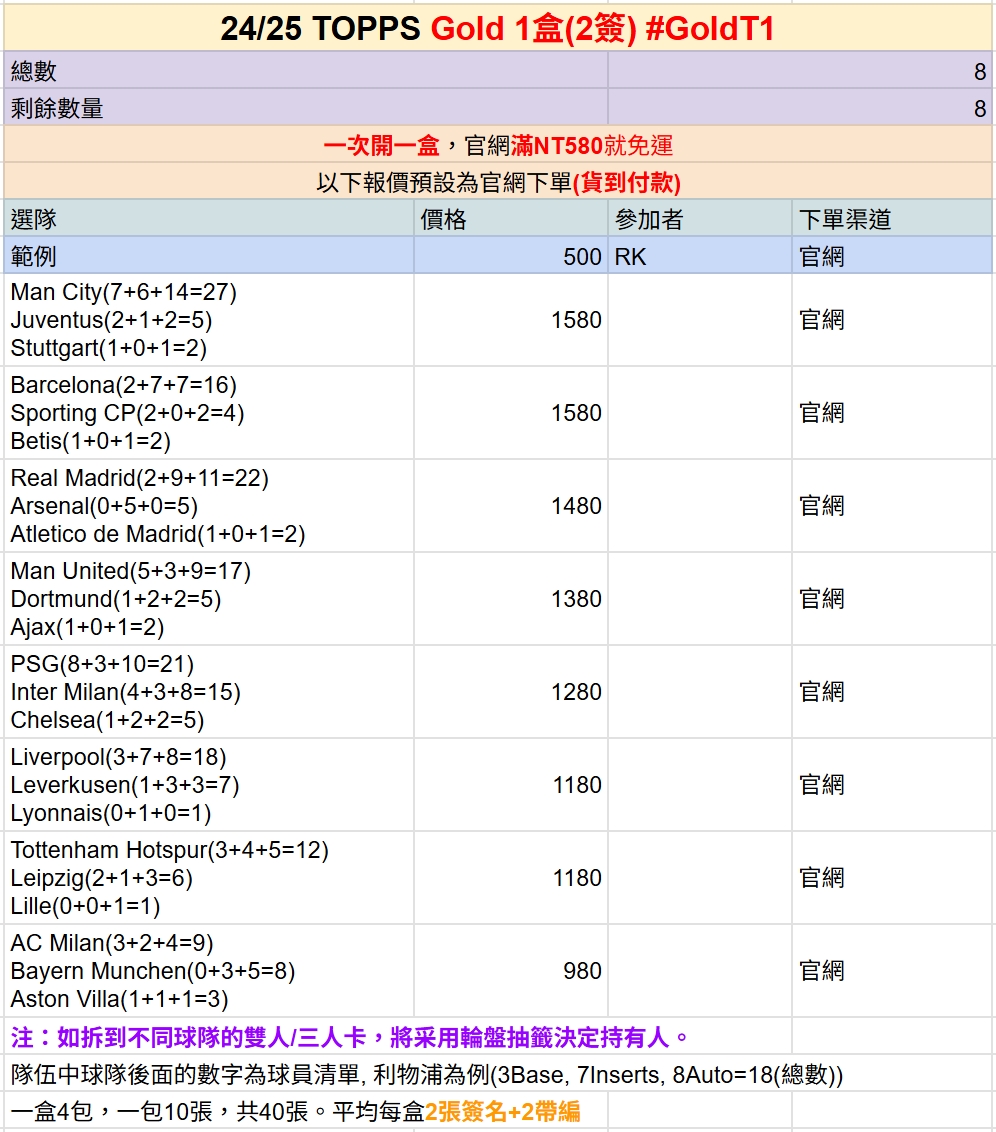996x1132 pixels.
Task: Click 官網 in the Barcelona group row
Action: [x=892, y=413]
